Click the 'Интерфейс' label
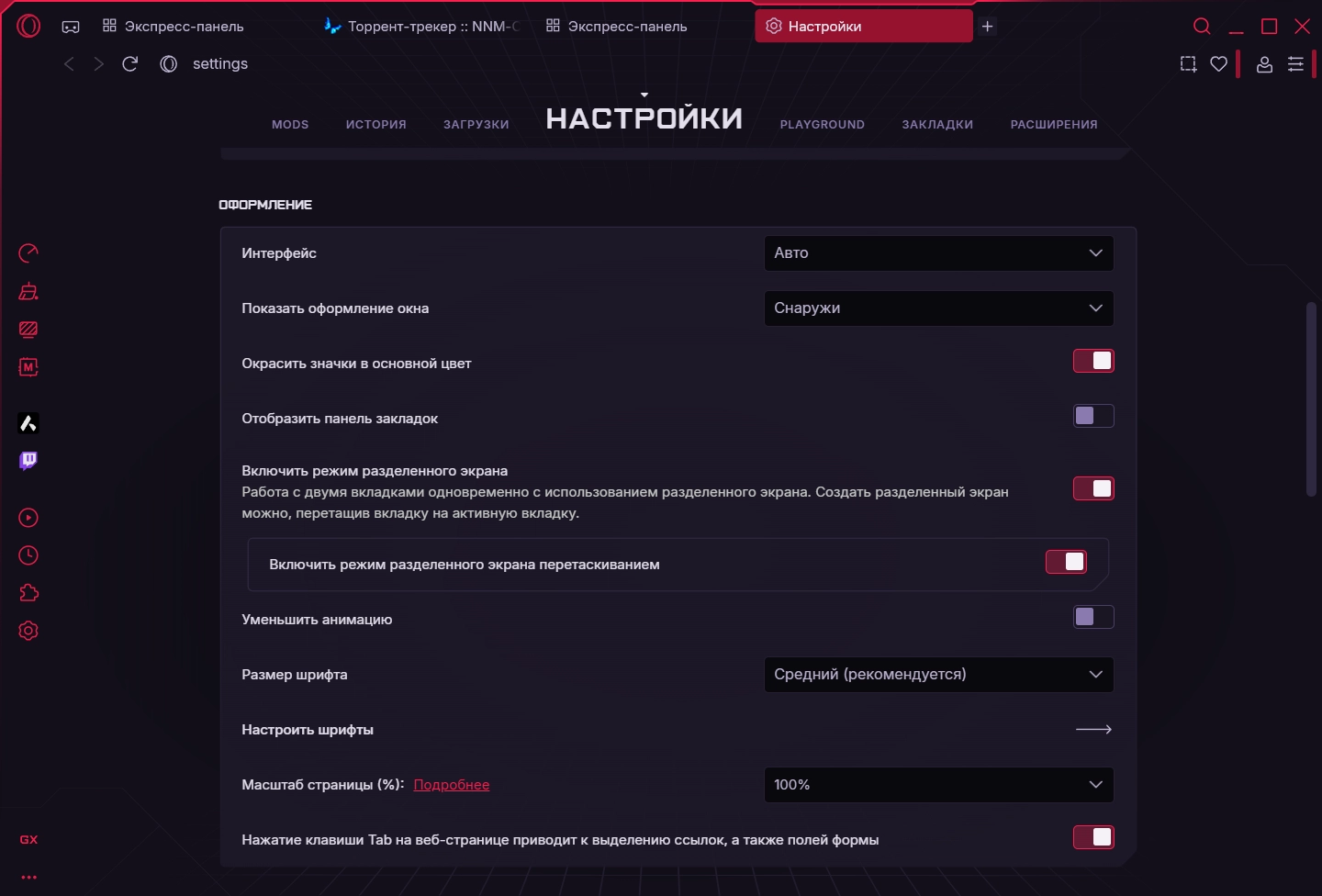1322x896 pixels. coord(279,253)
